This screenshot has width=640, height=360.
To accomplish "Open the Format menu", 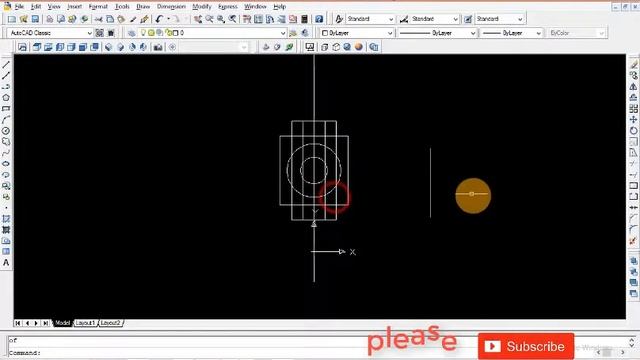I will coord(98,7).
